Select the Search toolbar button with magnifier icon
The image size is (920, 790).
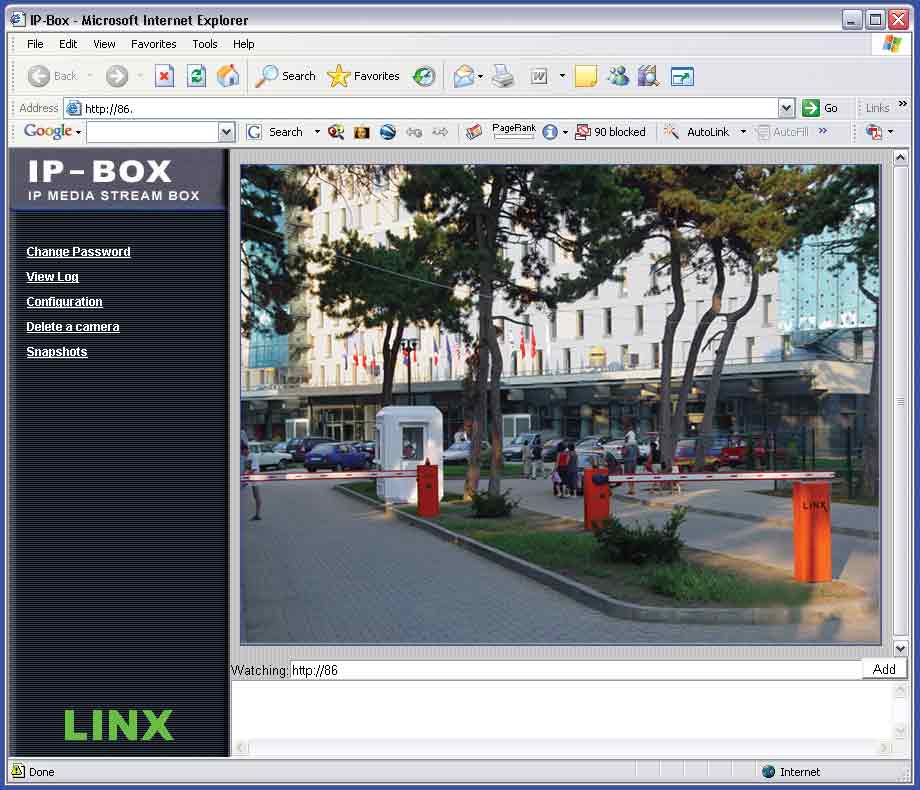[x=285, y=75]
